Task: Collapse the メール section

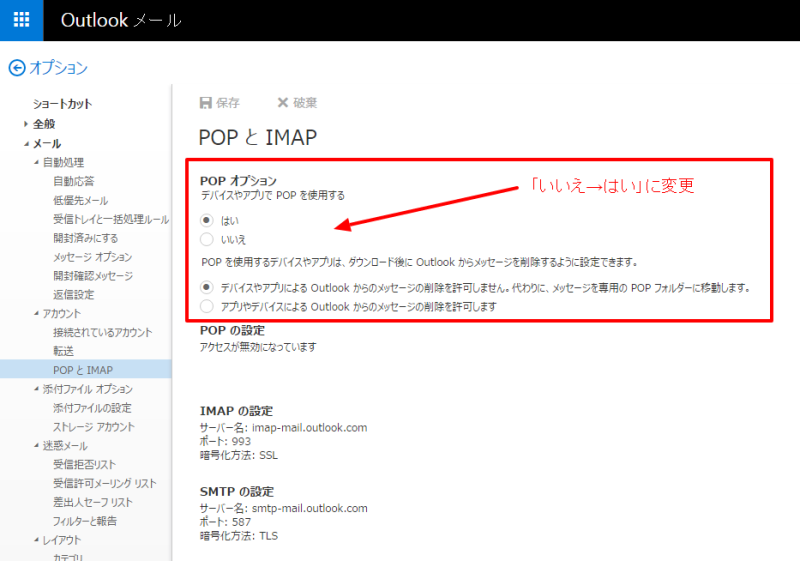Action: point(26,144)
